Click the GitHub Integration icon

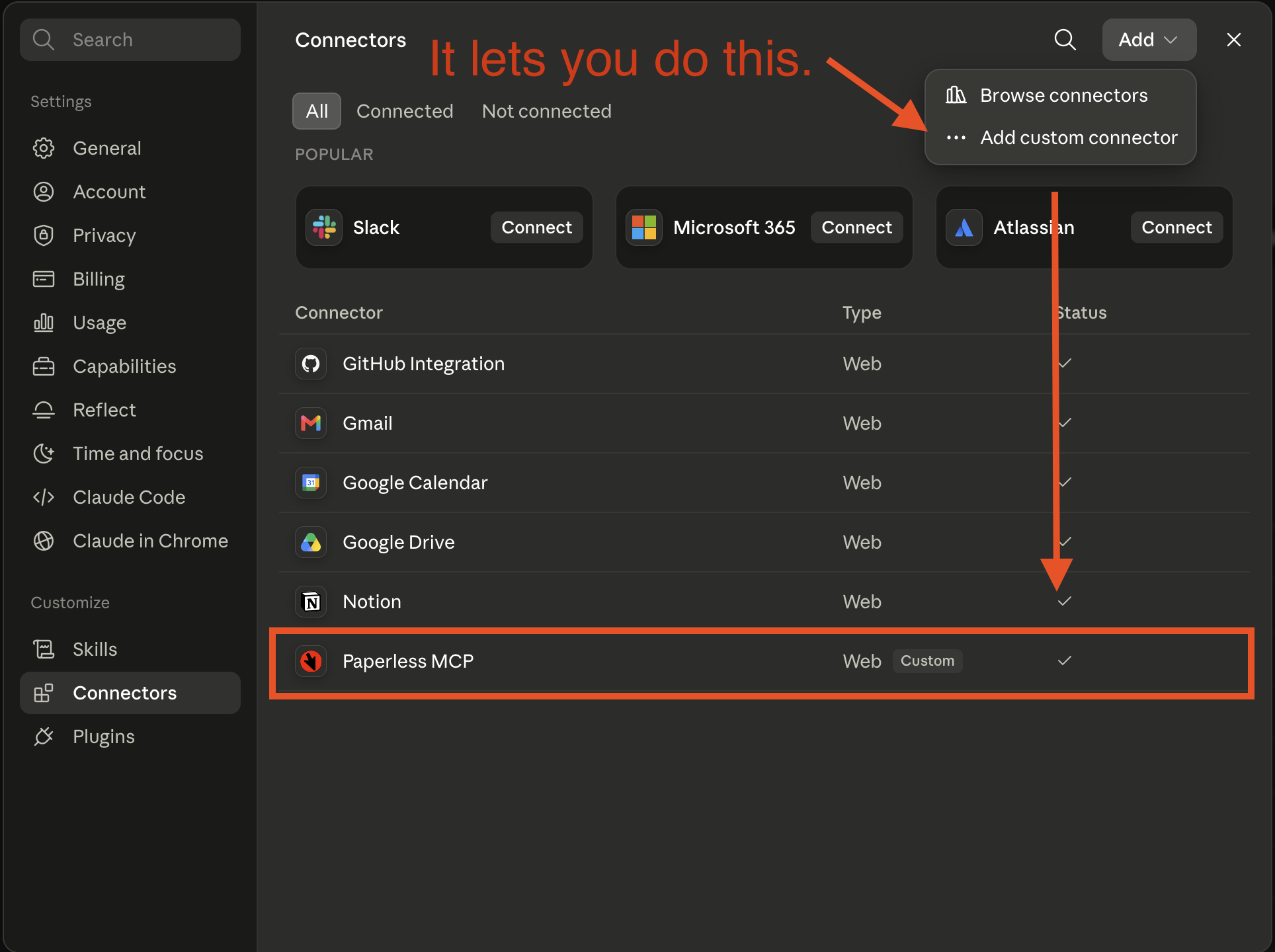(311, 364)
